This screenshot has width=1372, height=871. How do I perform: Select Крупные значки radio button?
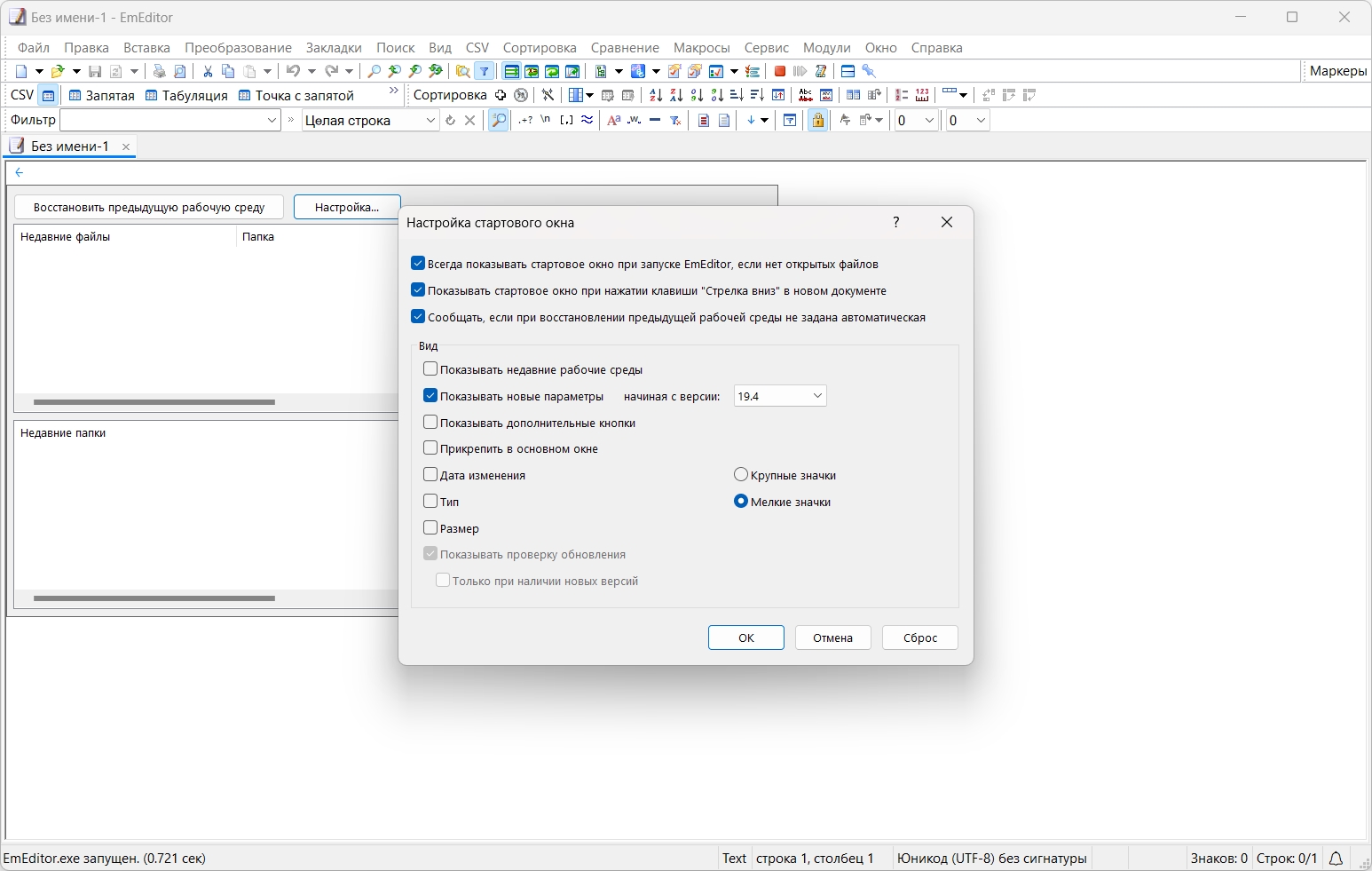tap(741, 475)
